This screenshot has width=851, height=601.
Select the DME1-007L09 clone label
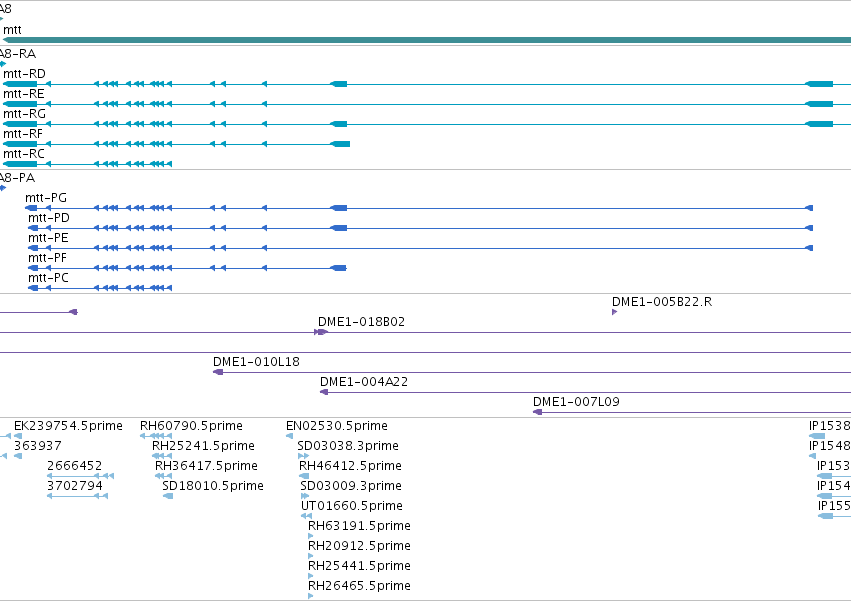[x=576, y=402]
